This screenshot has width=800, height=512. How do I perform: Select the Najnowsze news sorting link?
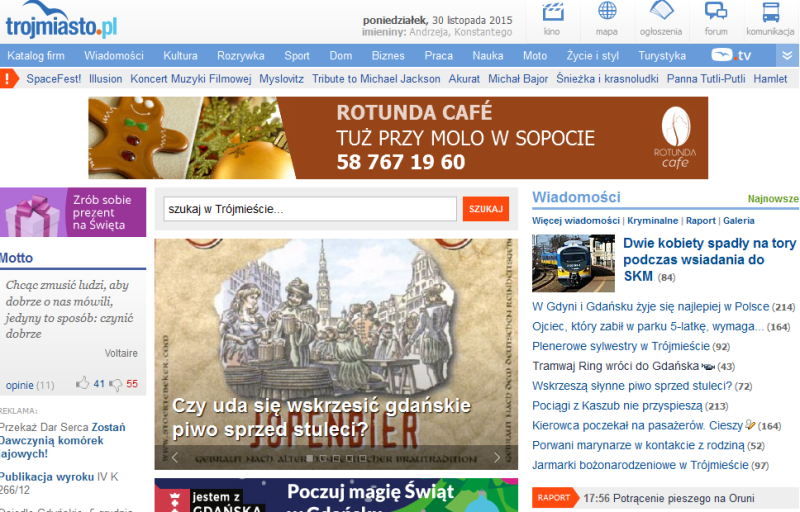click(773, 199)
